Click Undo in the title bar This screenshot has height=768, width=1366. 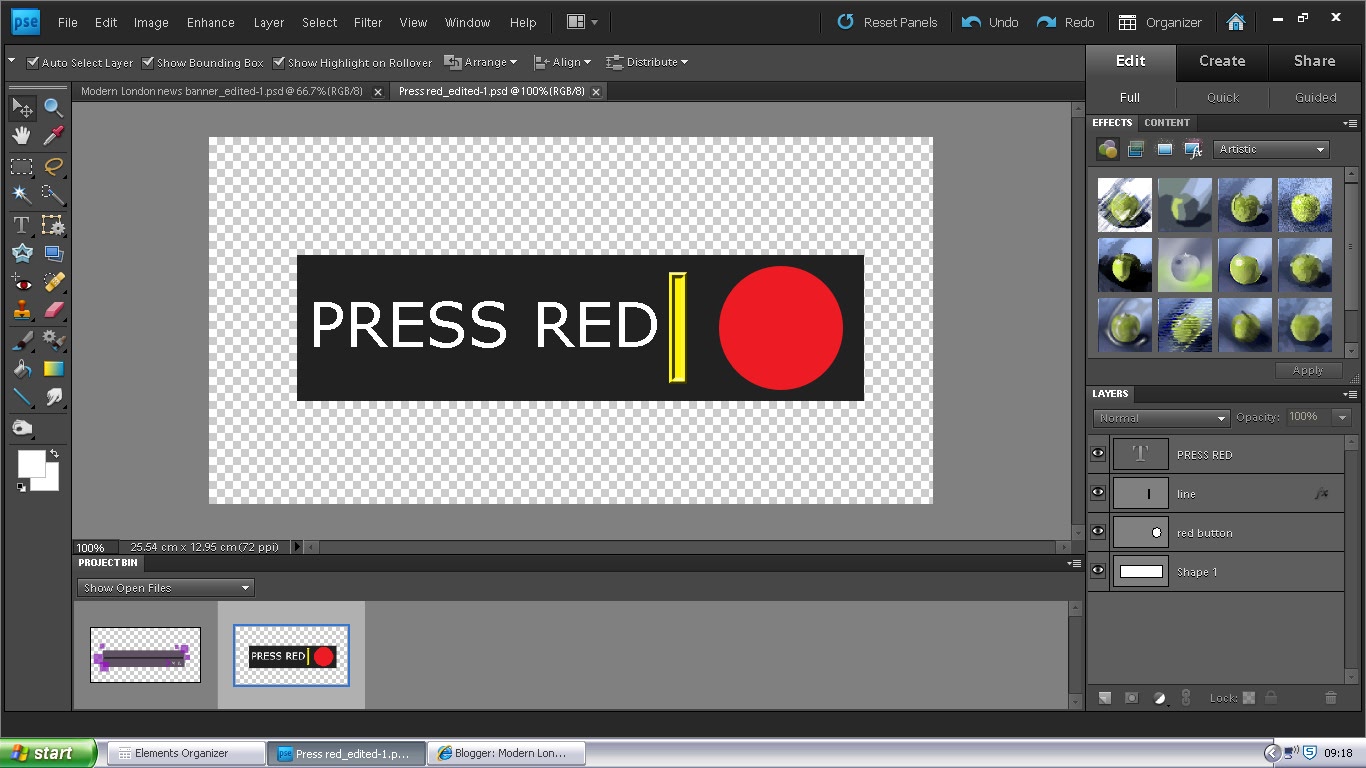tap(989, 21)
